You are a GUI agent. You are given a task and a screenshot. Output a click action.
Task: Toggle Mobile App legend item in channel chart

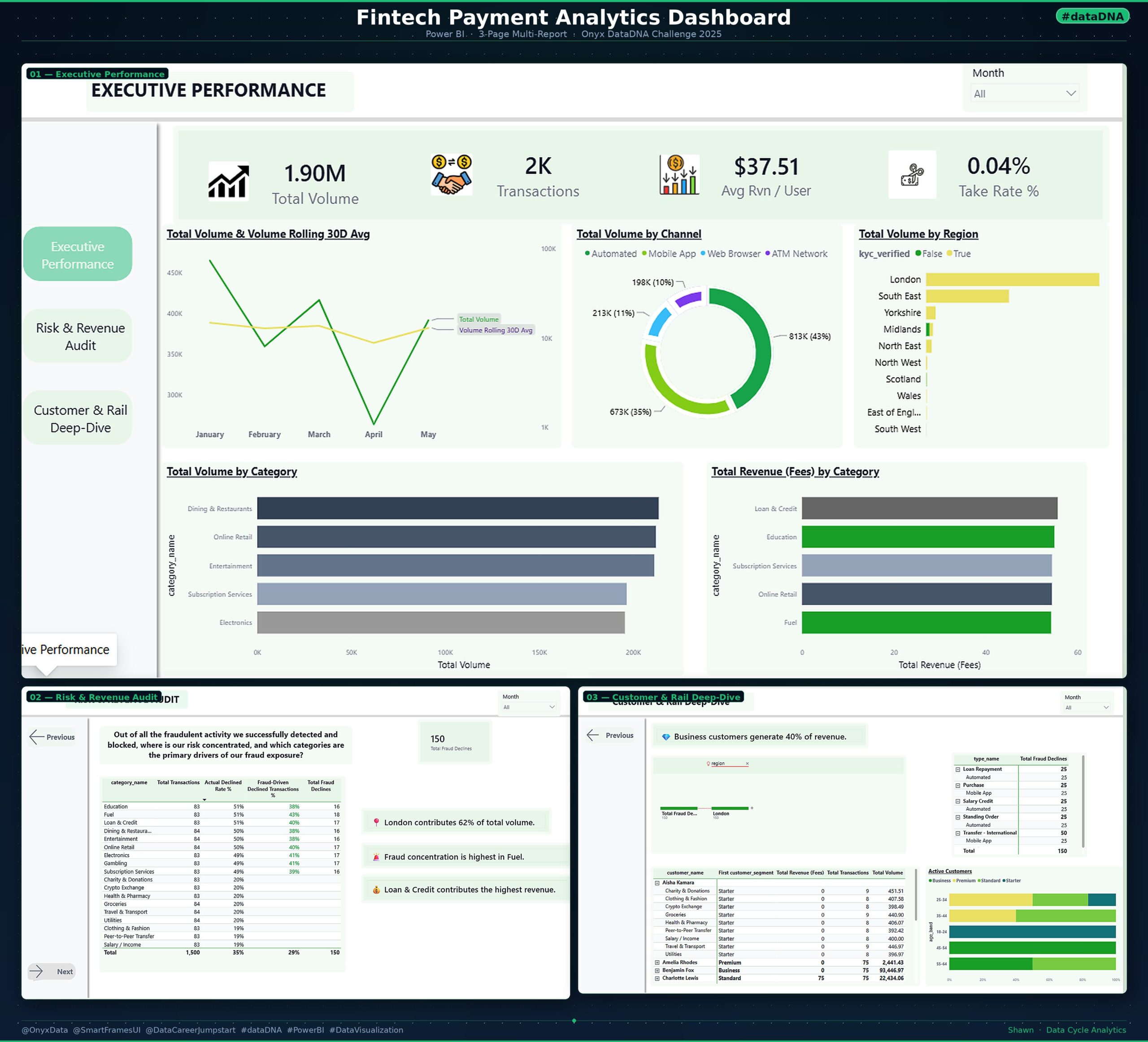point(669,253)
